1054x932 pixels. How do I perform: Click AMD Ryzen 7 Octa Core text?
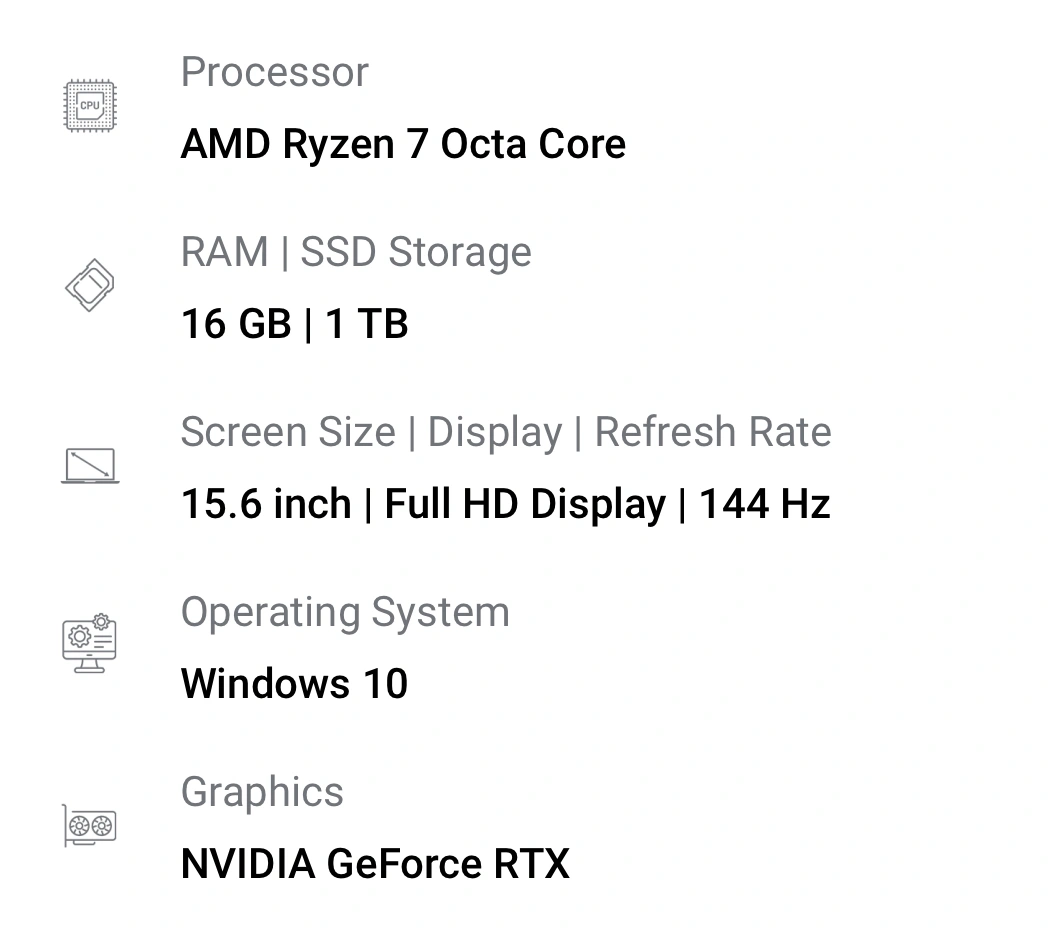pyautogui.click(x=403, y=144)
